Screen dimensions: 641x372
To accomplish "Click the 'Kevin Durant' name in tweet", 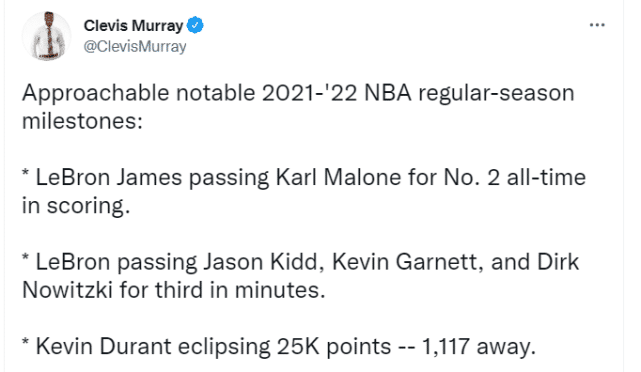I will [x=103, y=347].
